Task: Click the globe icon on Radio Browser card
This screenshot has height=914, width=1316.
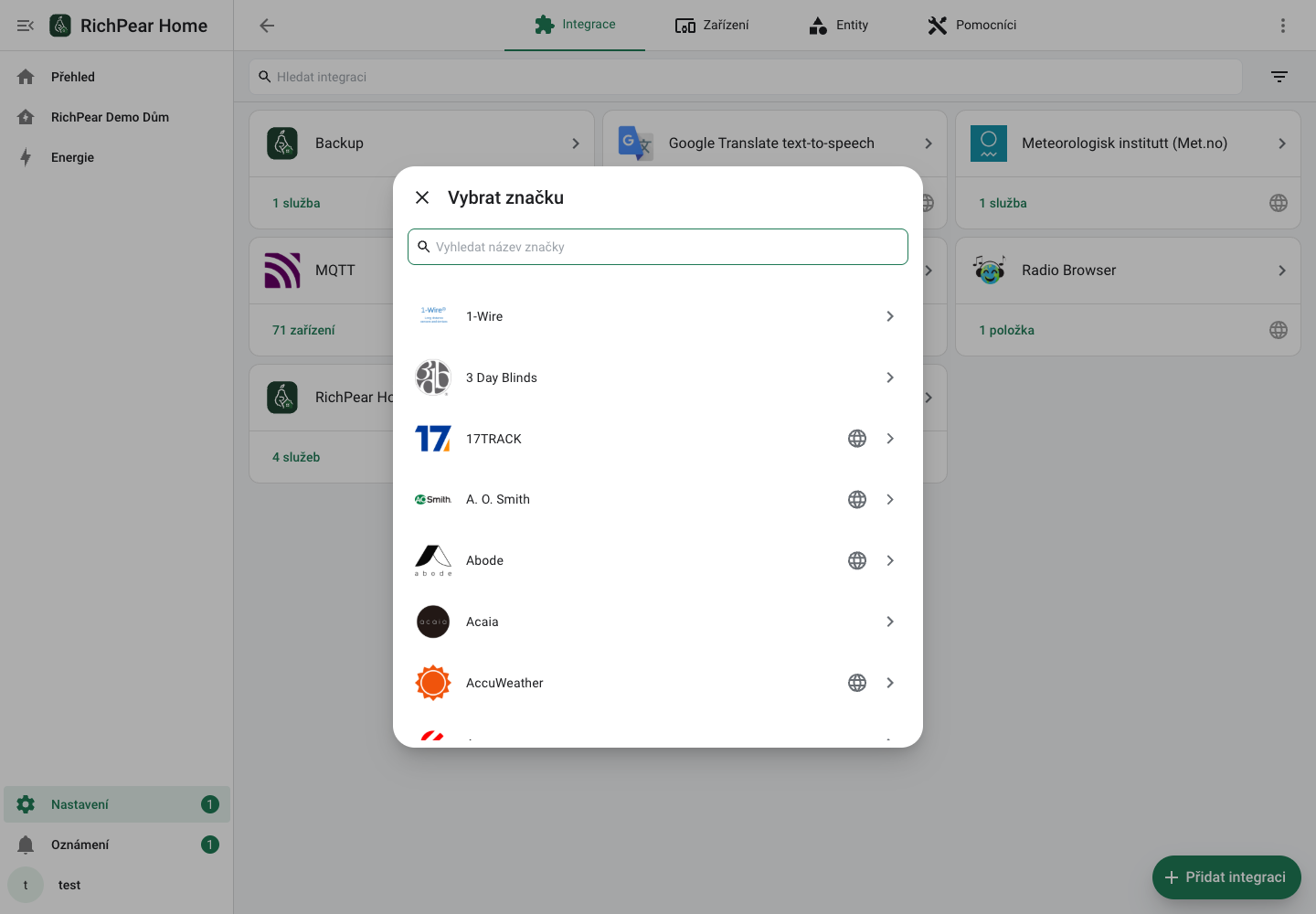Action: (x=1279, y=330)
